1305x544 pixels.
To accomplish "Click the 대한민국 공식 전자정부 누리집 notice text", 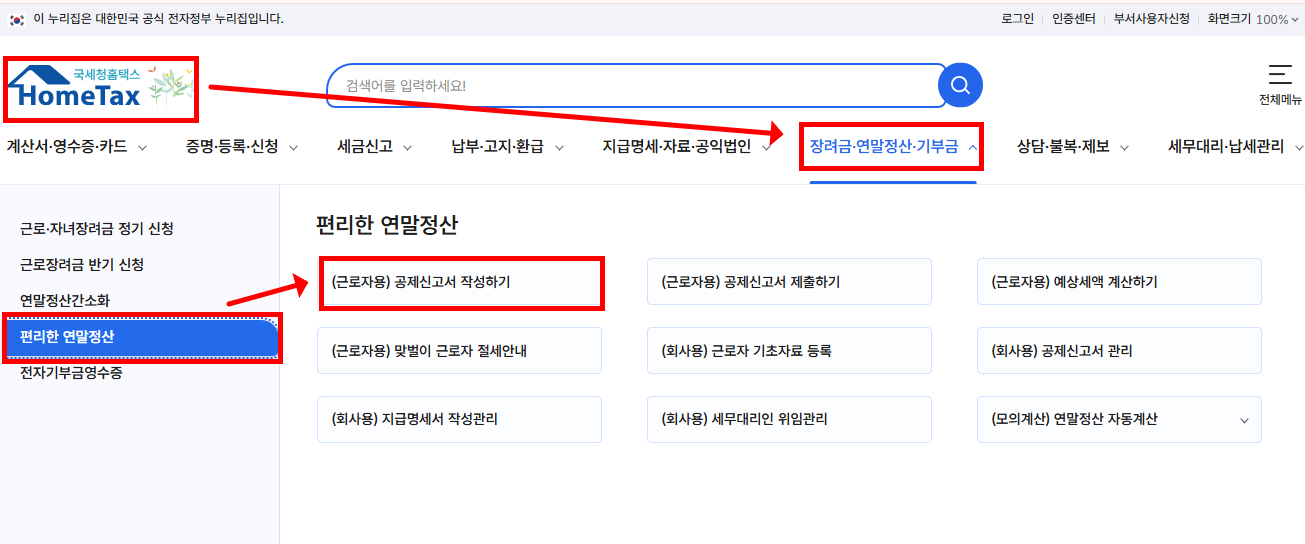I will click(x=159, y=18).
